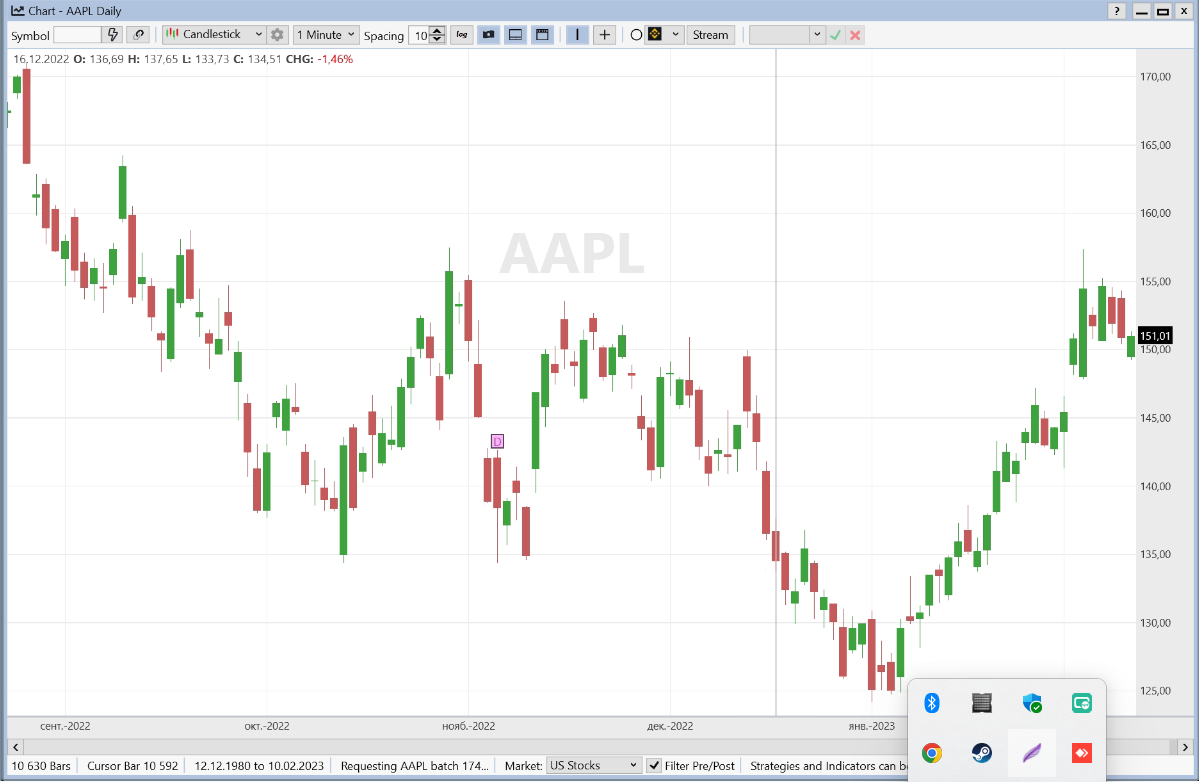Click the 125,00 price axis label
The image size is (1199, 782).
pyautogui.click(x=1155, y=691)
